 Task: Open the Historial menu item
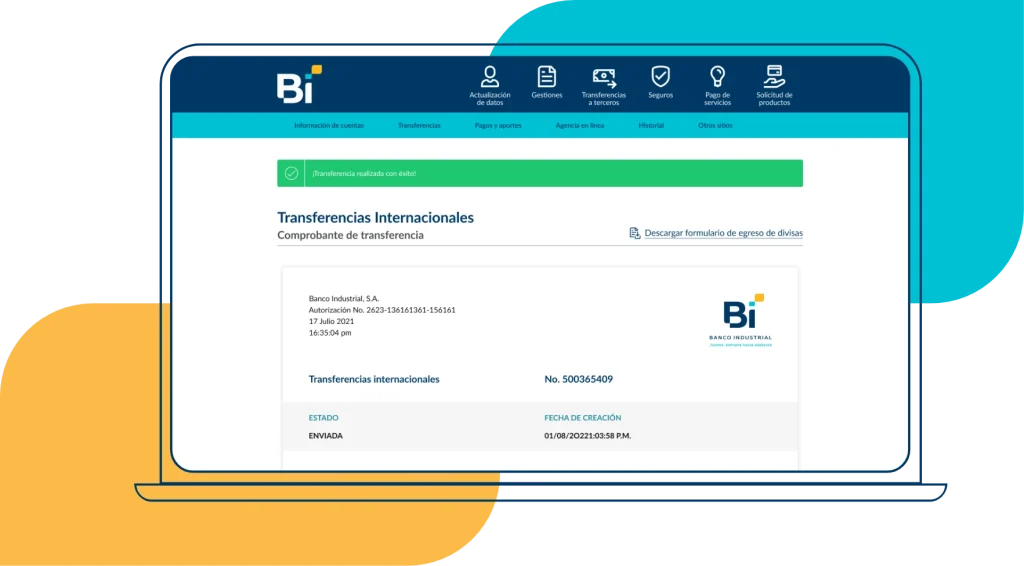coord(651,126)
